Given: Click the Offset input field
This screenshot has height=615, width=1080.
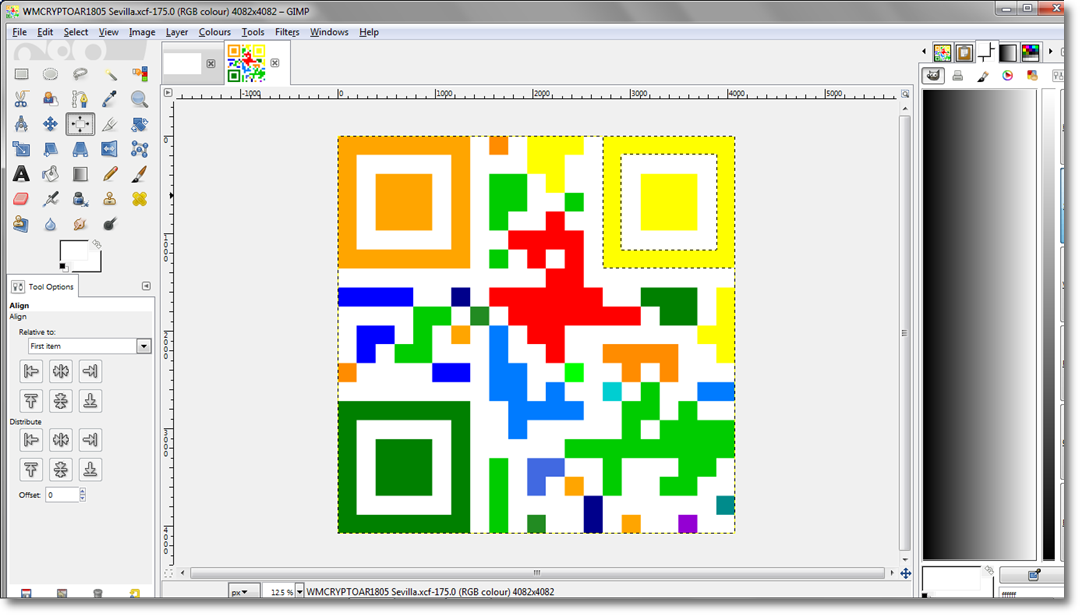Looking at the screenshot, I should click(x=62, y=494).
